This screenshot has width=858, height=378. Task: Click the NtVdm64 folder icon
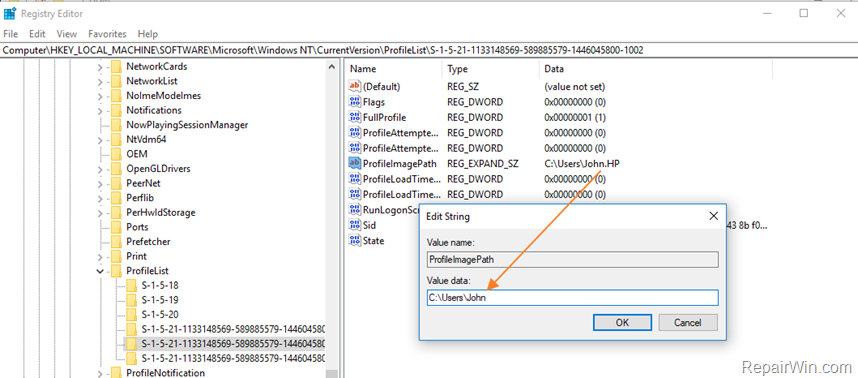tap(116, 139)
